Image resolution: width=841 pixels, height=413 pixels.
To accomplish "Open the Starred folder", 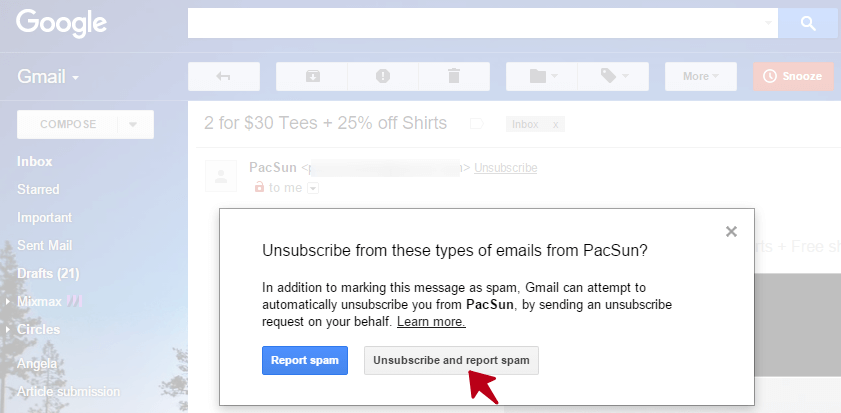I will (x=38, y=189).
